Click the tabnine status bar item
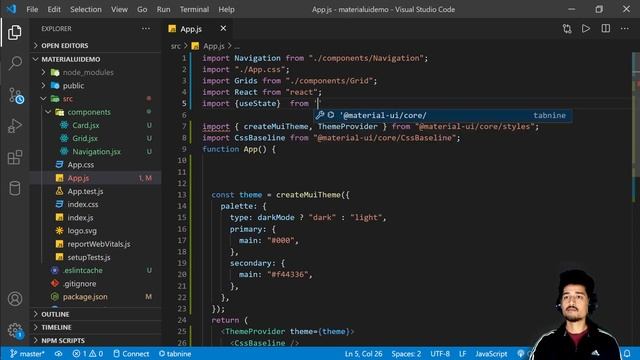This screenshot has height=360, width=640. point(175,353)
